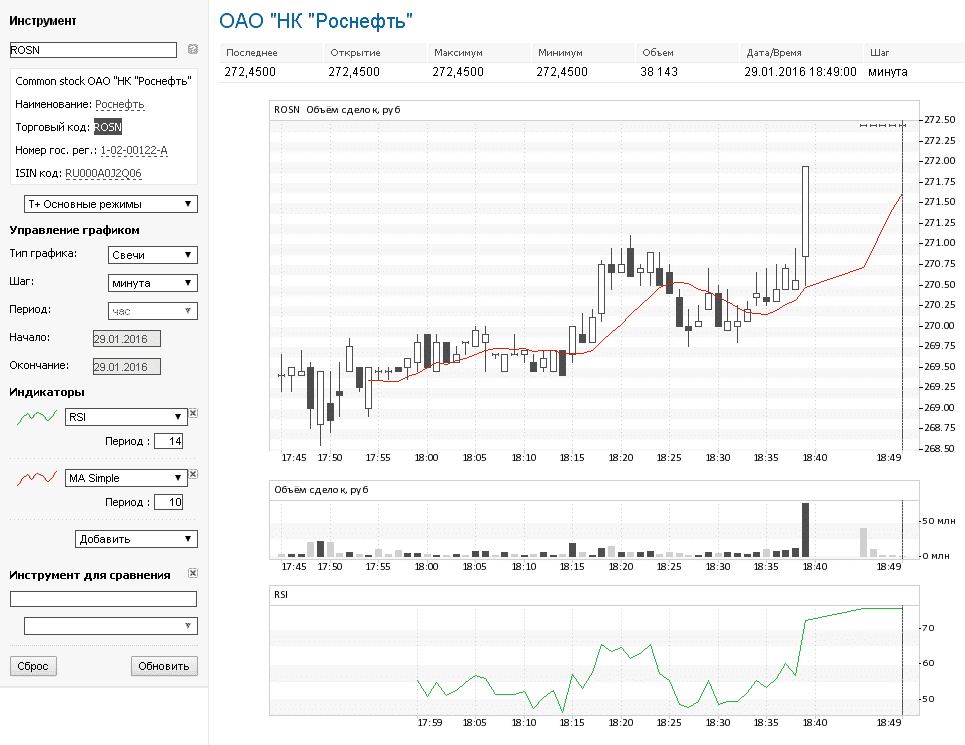Click the registration number 1-02-00122-A link
The image size is (965, 745).
[x=134, y=150]
